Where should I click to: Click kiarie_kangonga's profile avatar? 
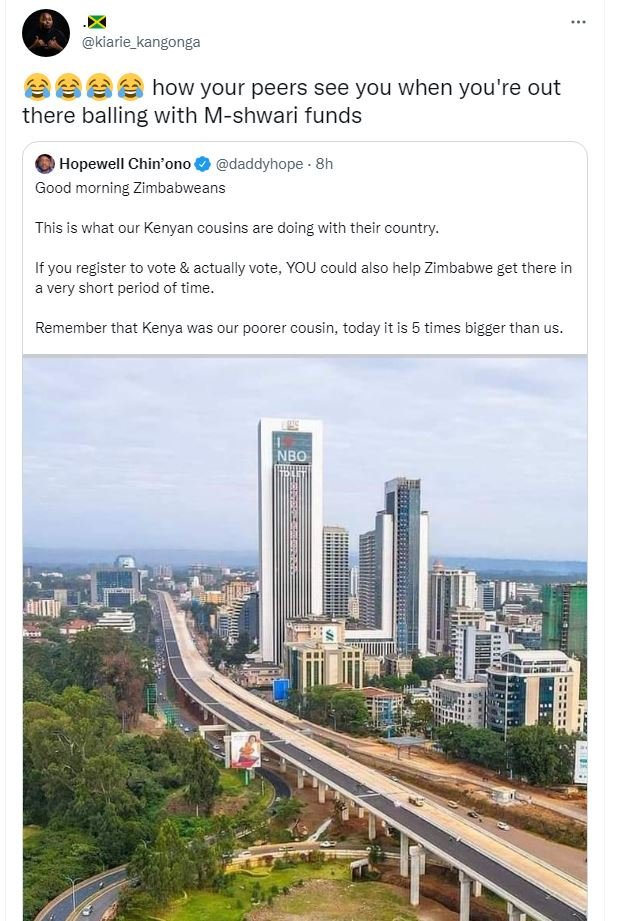click(x=46, y=32)
